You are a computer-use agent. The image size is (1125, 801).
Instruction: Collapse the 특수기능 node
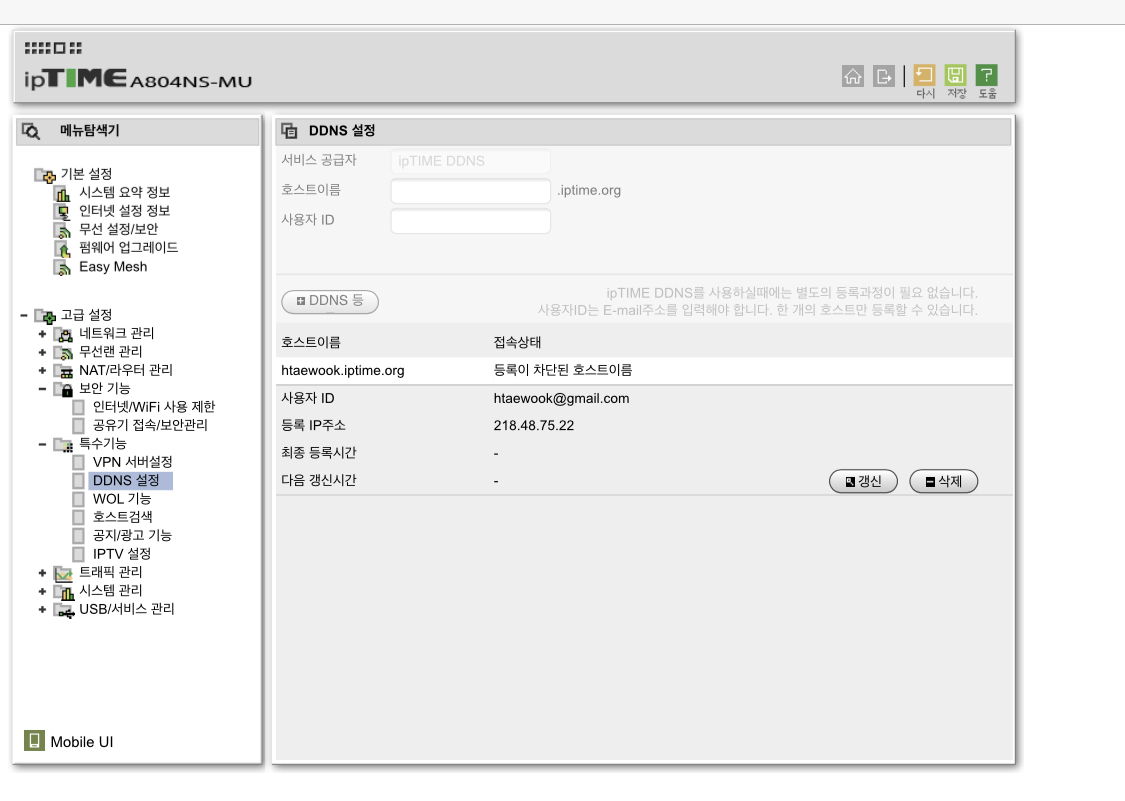(42, 444)
